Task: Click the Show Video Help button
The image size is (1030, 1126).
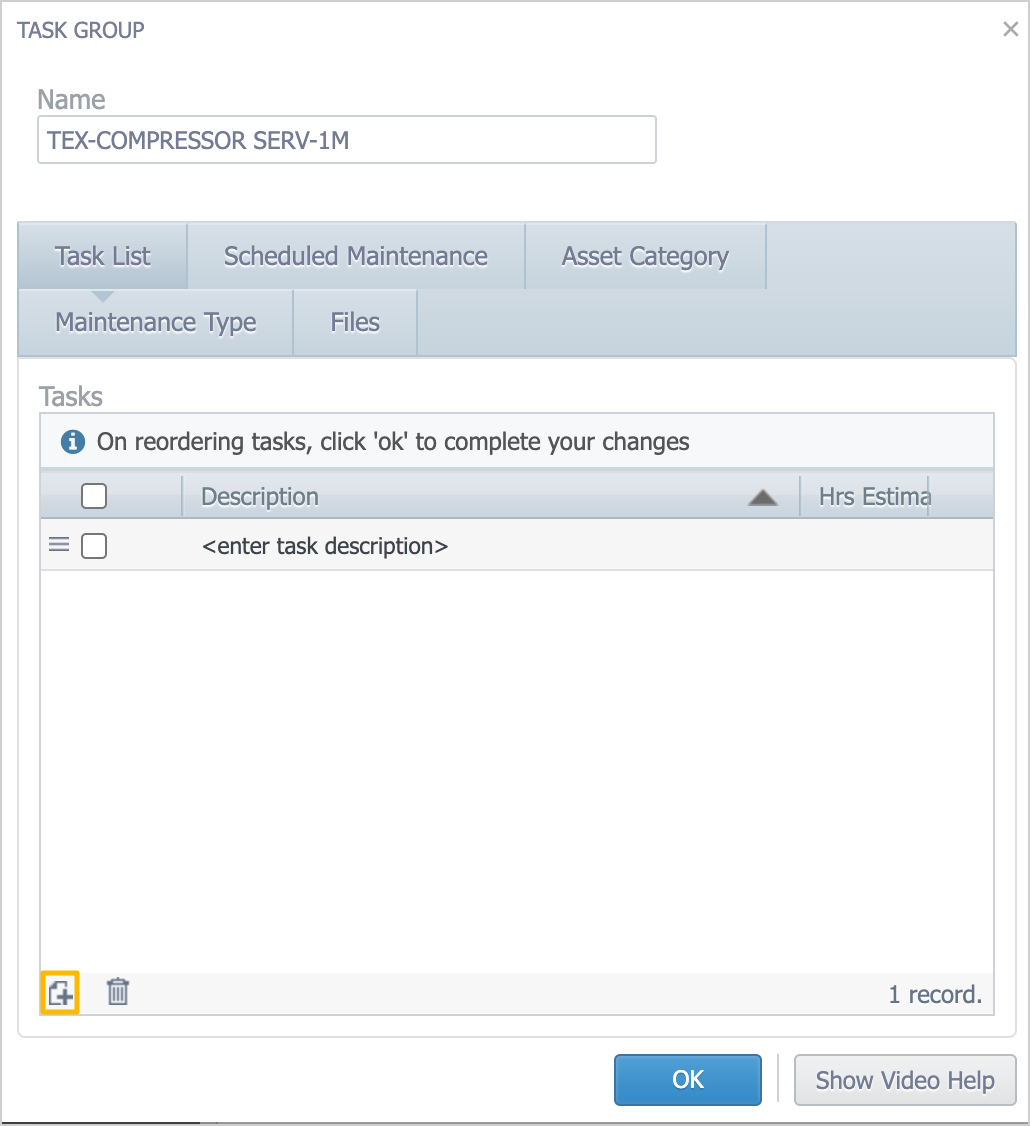Action: pyautogui.click(x=904, y=1080)
